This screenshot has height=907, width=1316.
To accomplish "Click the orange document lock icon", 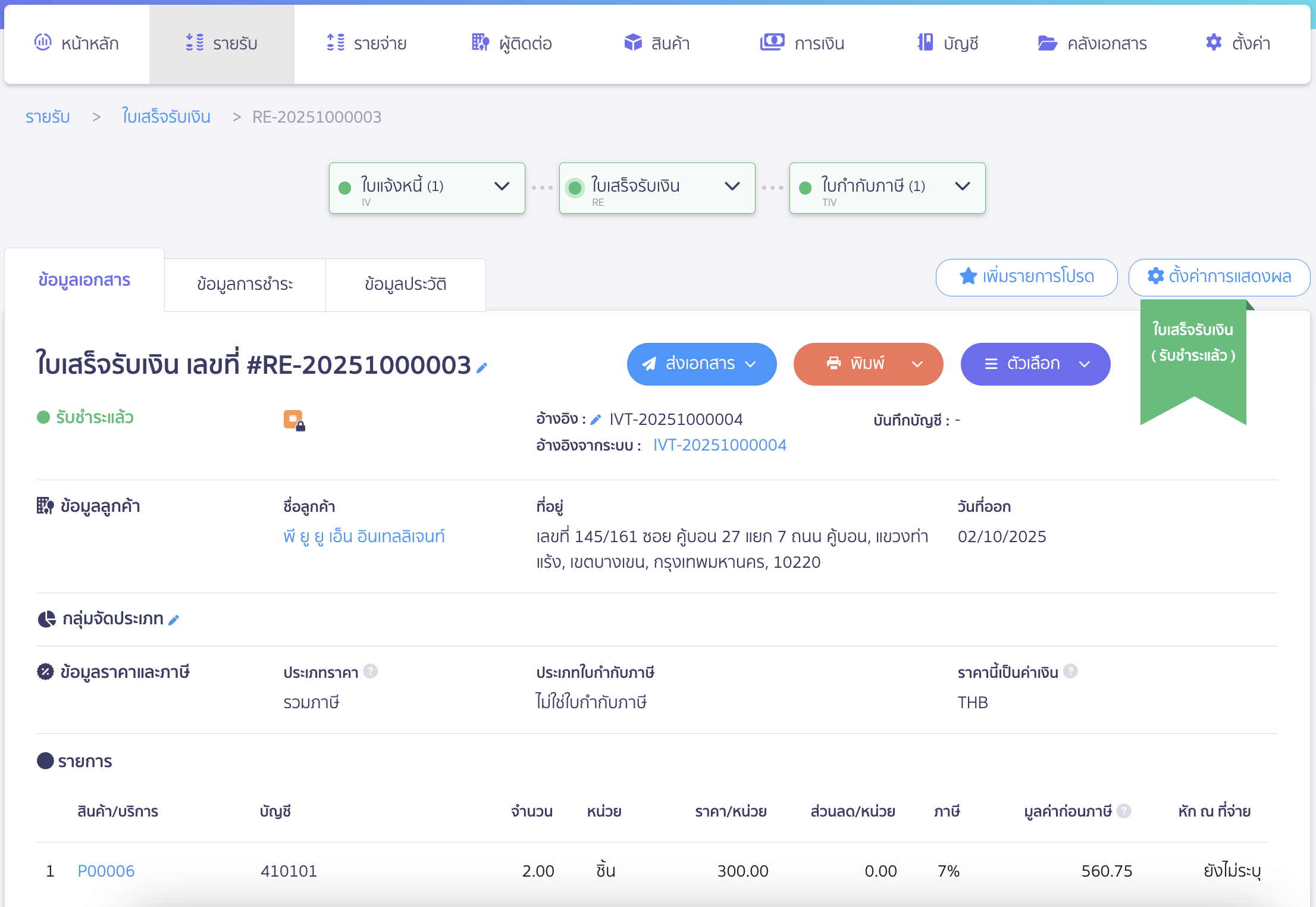I will [294, 420].
